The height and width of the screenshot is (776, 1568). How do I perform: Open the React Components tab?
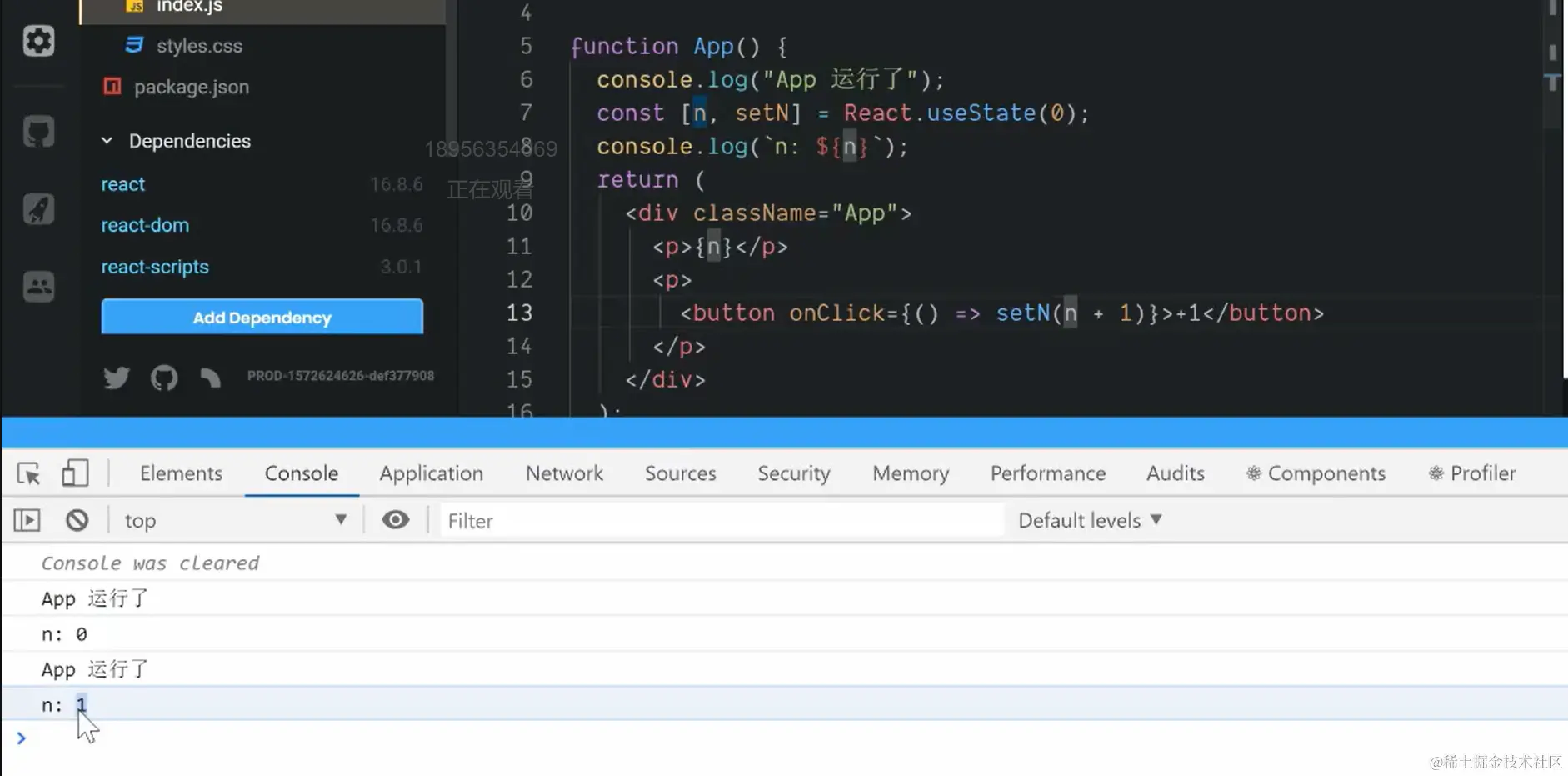(1316, 473)
